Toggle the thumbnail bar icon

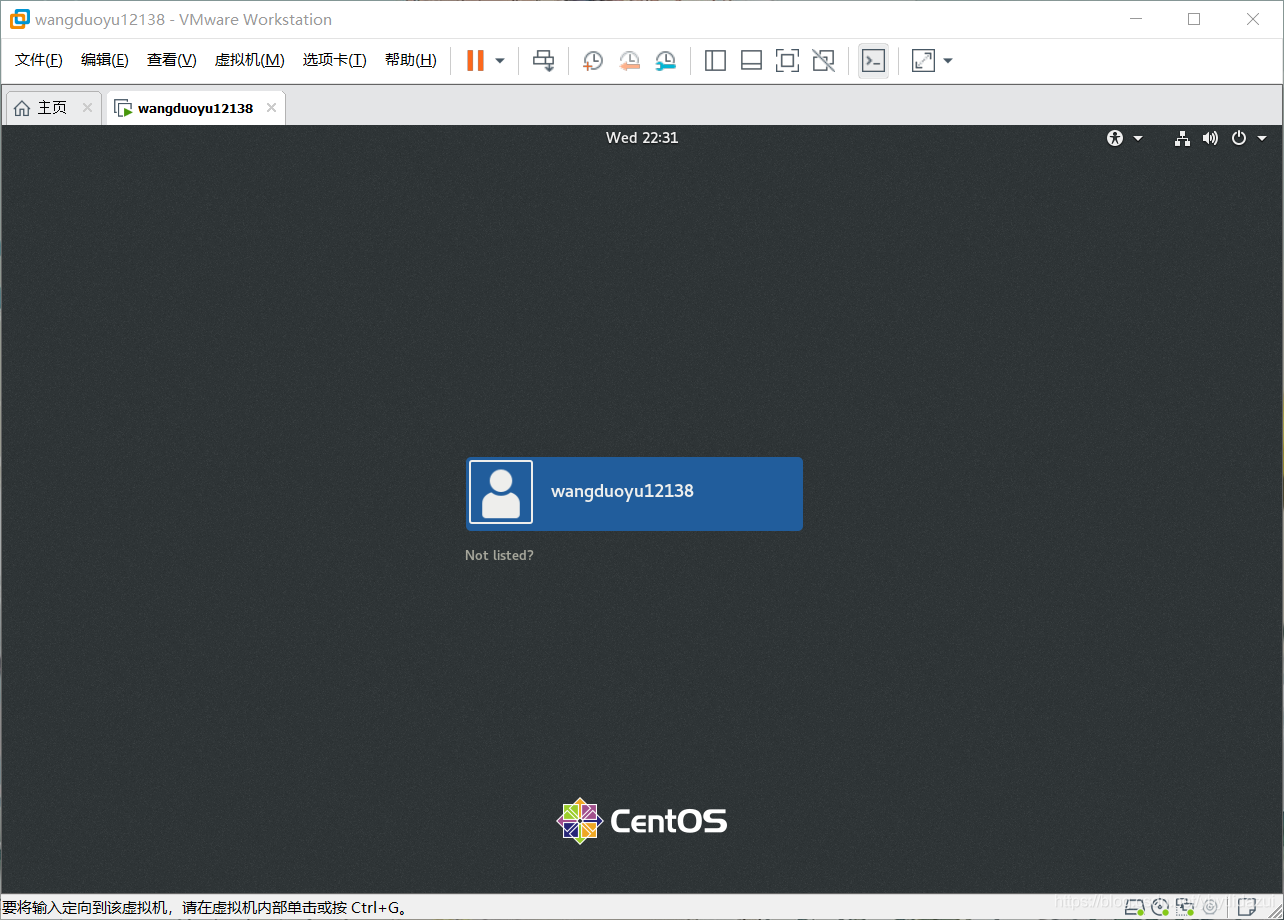coord(751,61)
